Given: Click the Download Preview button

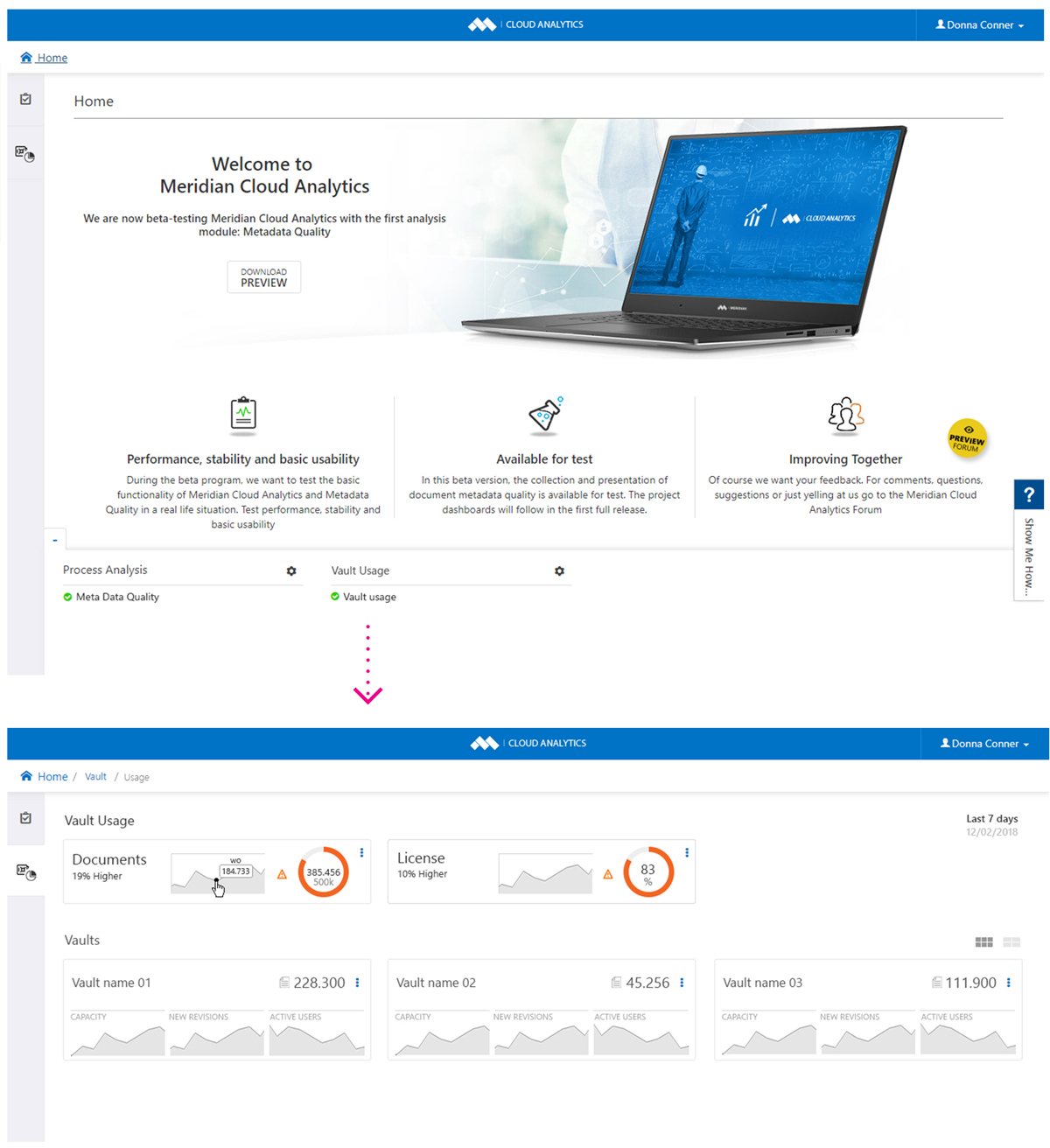Looking at the screenshot, I should coord(264,277).
